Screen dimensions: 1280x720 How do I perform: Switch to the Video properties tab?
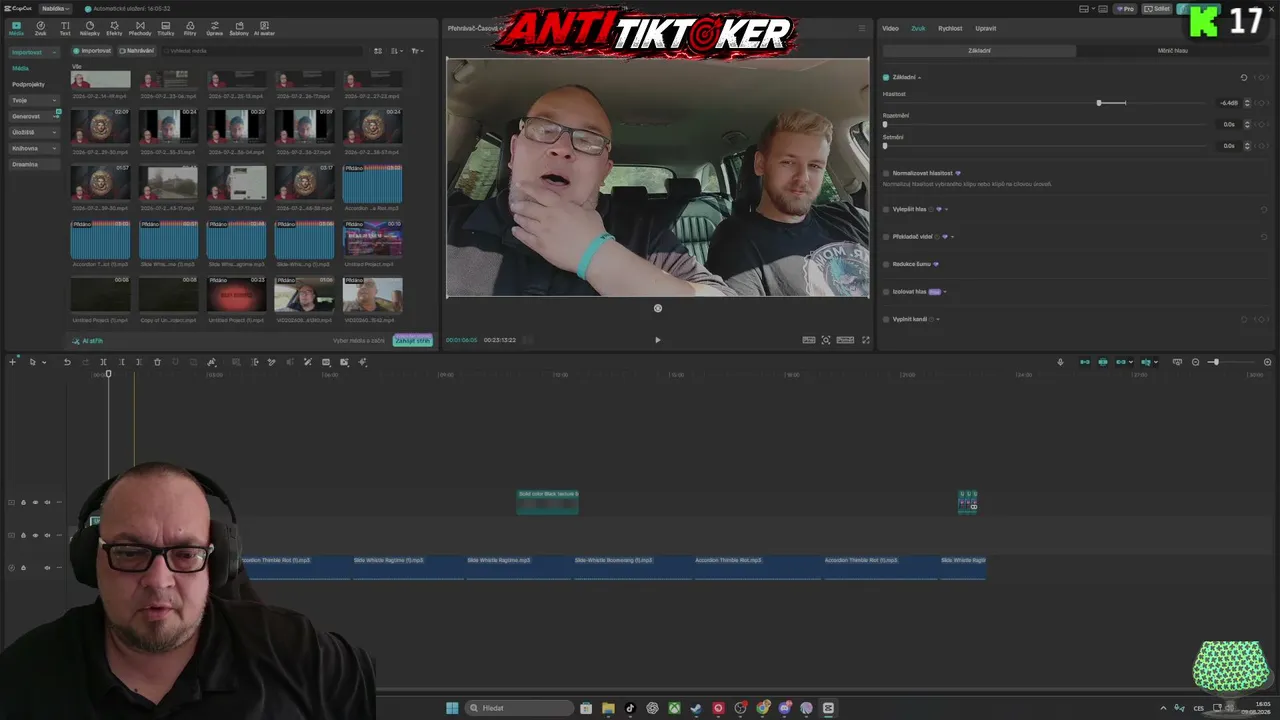(890, 28)
